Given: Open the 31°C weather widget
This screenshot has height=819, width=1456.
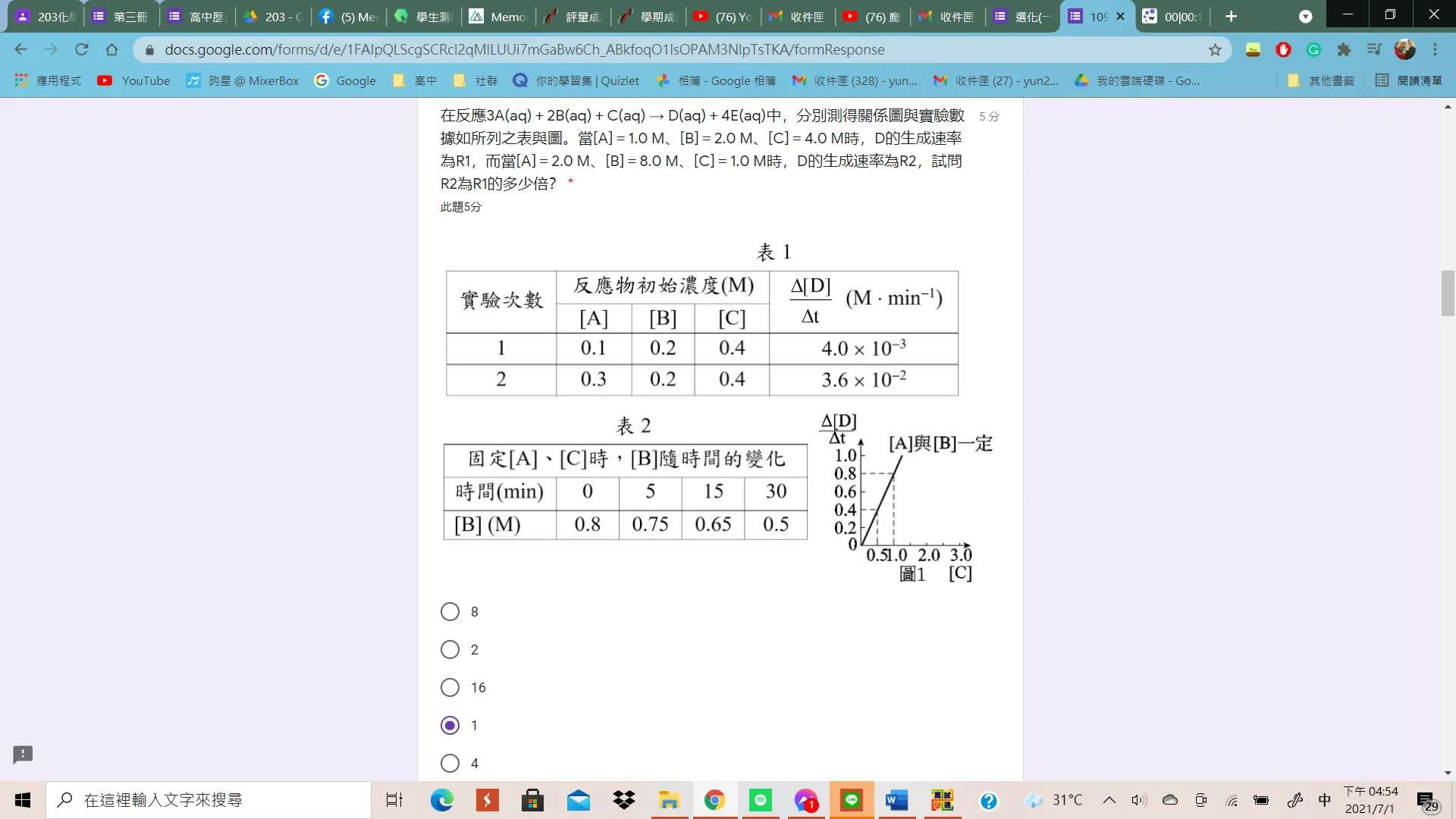Looking at the screenshot, I should pos(1053,800).
